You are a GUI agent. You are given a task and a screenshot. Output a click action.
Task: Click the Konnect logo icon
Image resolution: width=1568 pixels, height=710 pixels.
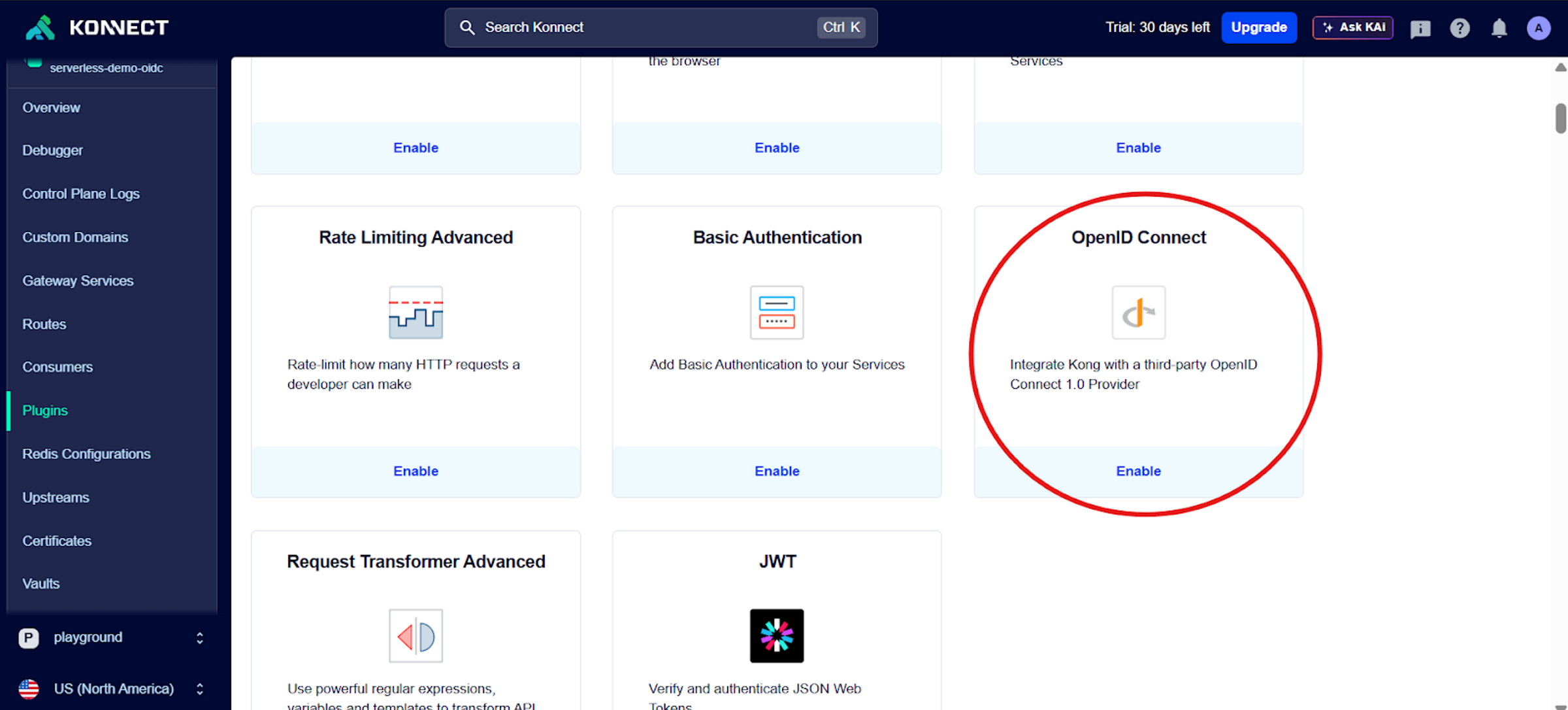click(x=41, y=27)
